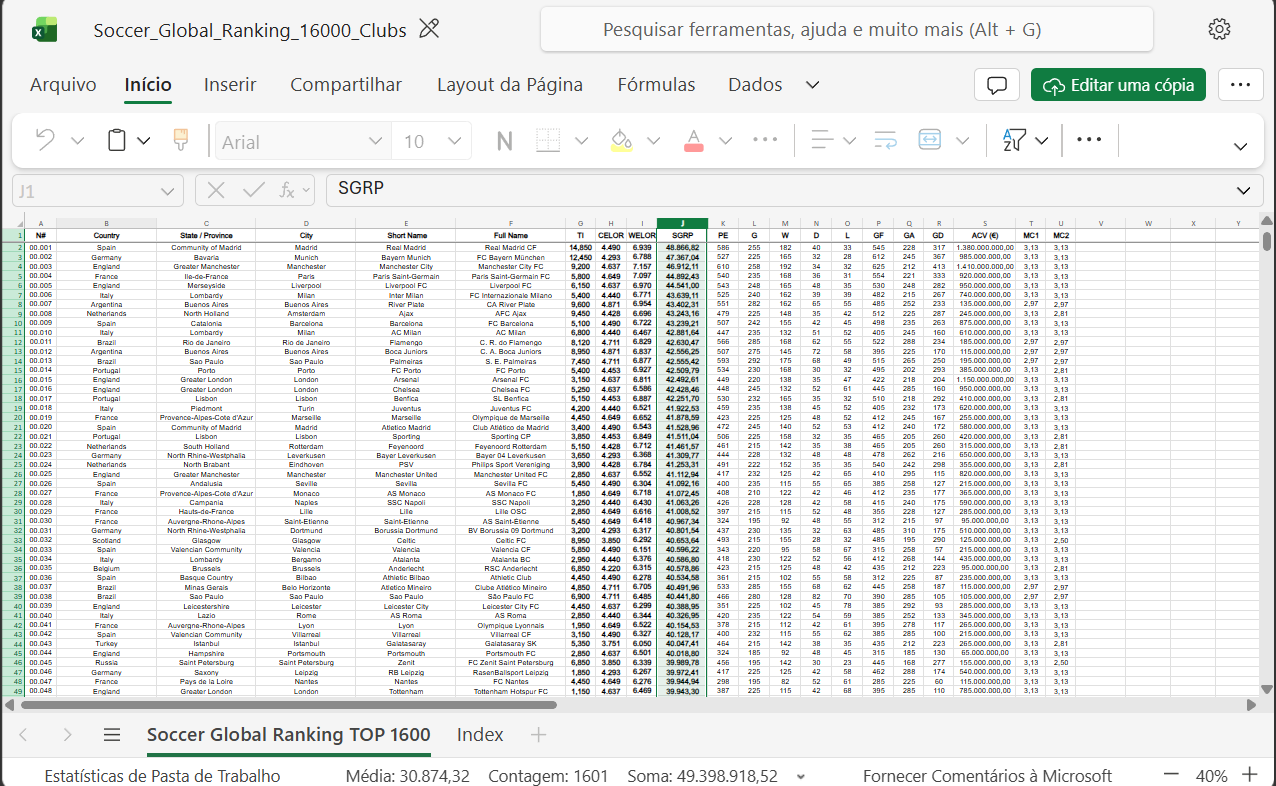Toggle bold (N) formatting
Screen dimensions: 1276x786
click(504, 141)
